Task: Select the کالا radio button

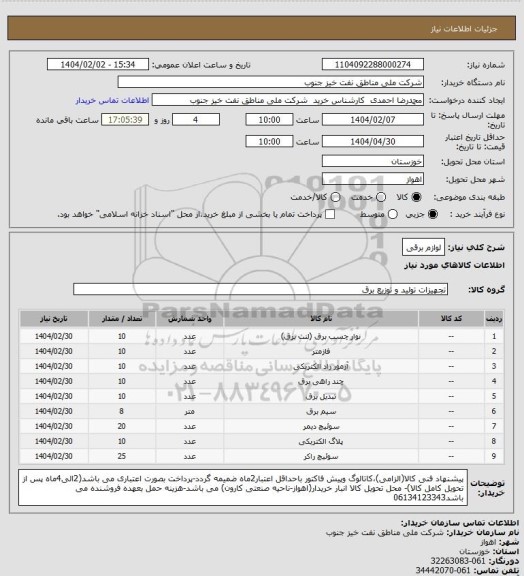Action: click(x=416, y=197)
